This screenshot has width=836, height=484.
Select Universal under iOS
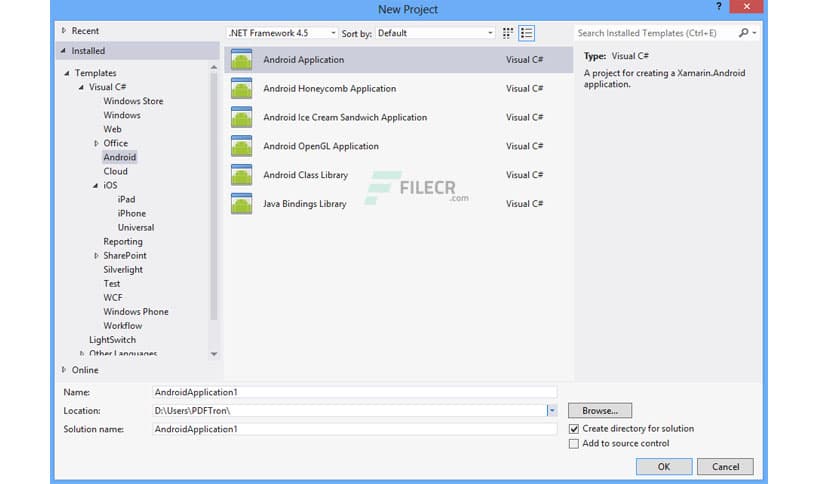pos(136,228)
